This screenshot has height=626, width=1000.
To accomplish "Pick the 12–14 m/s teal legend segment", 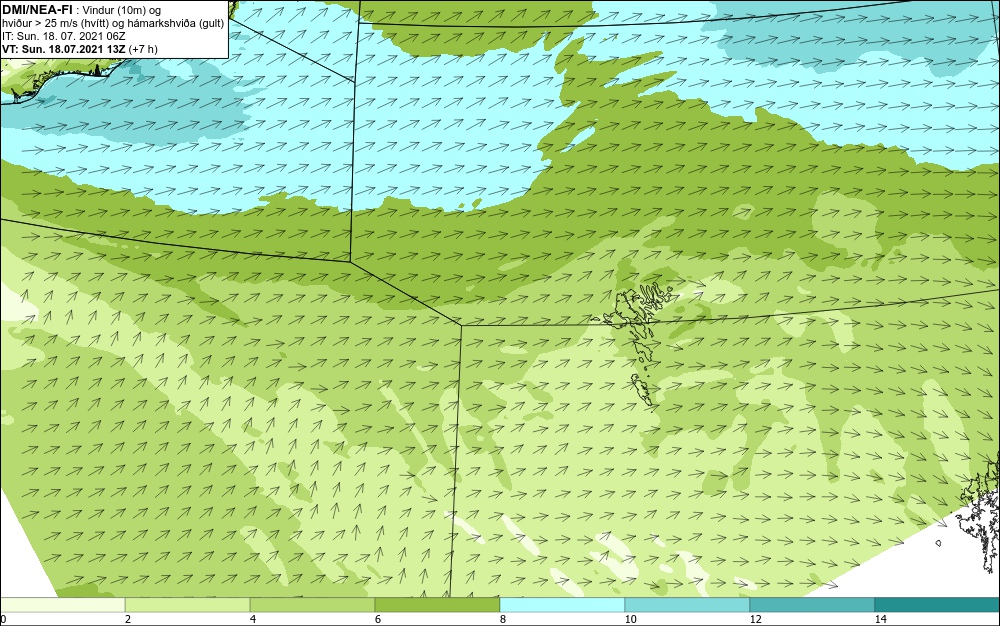I will (812, 605).
